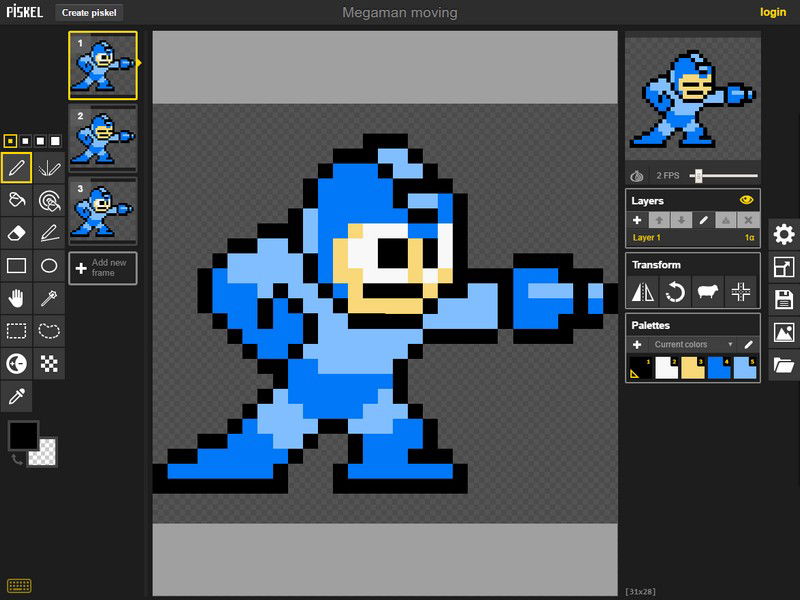
Task: Click the animated preview image
Action: (x=693, y=98)
